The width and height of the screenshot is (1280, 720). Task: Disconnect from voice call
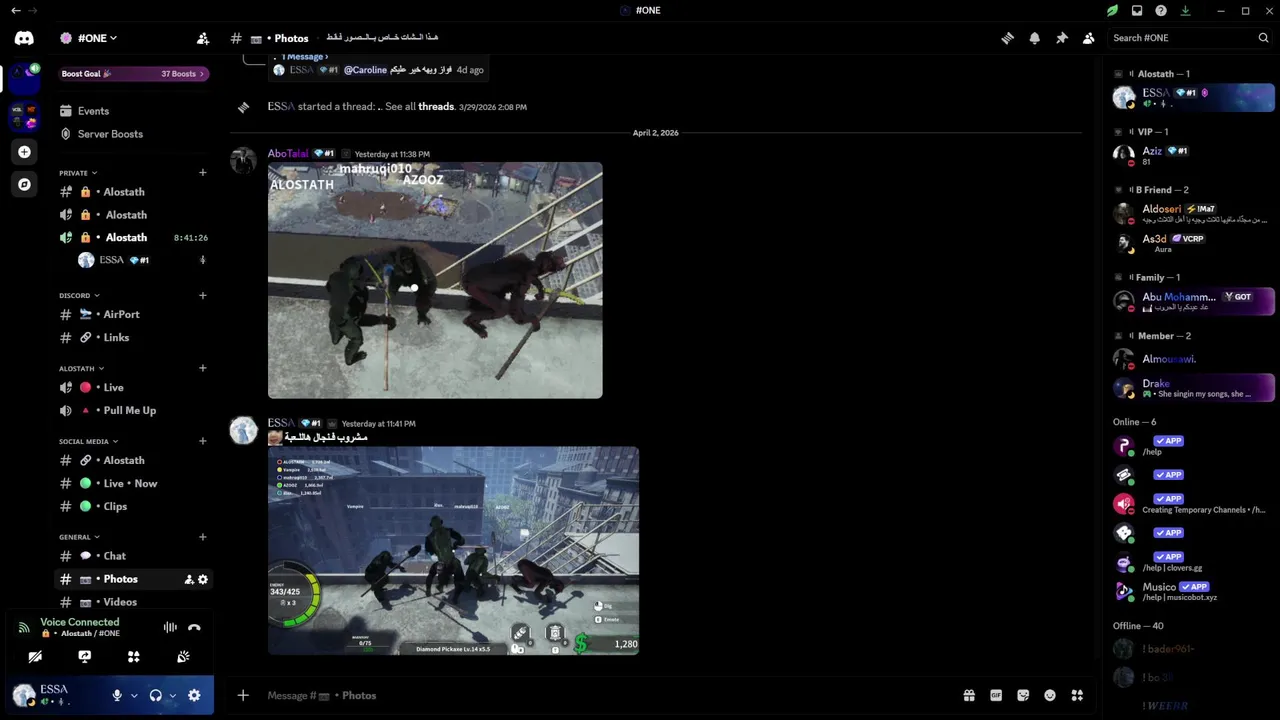coord(194,627)
